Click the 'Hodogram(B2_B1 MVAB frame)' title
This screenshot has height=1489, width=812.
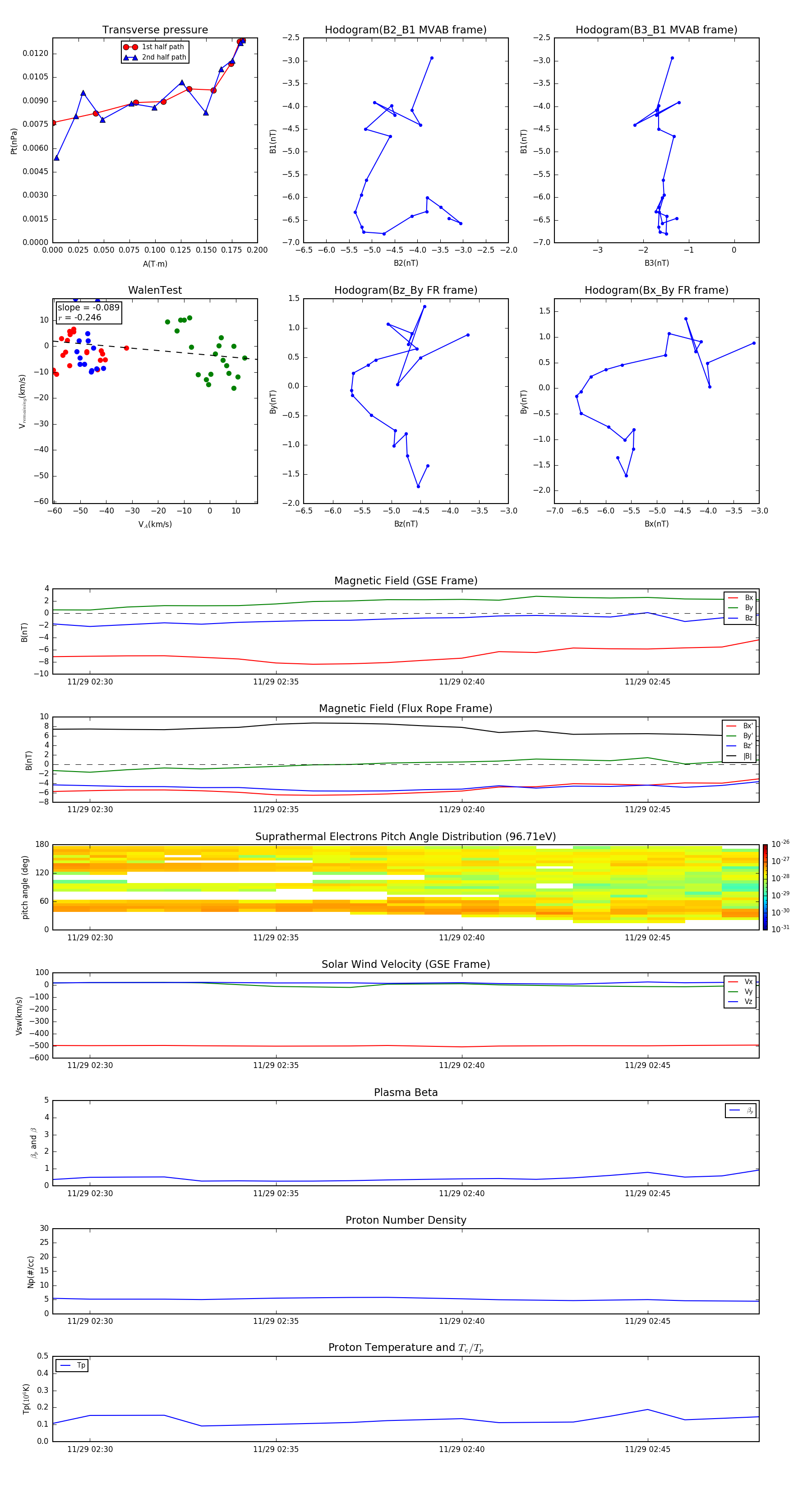(406, 30)
